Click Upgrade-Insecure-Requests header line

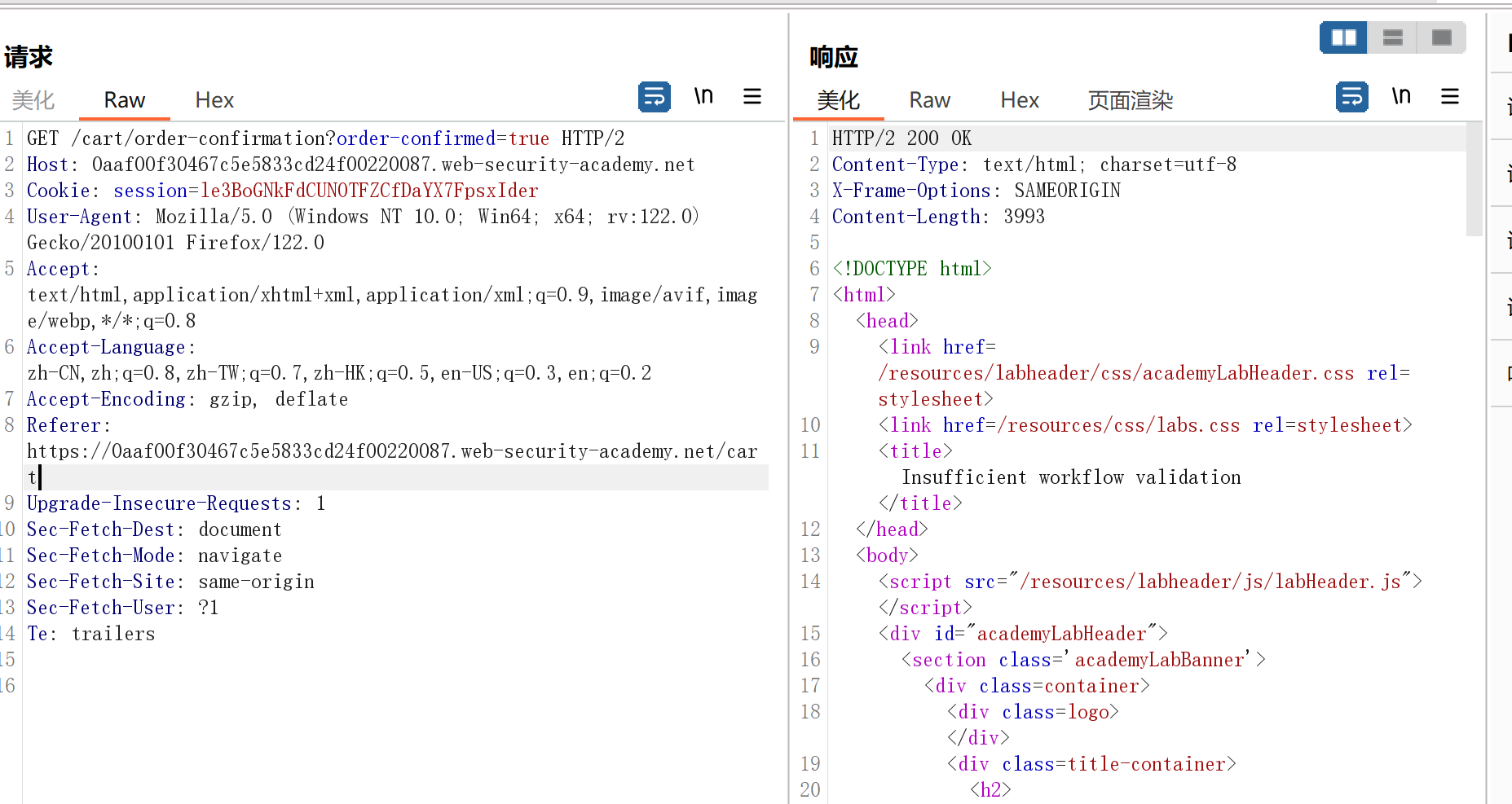tap(176, 503)
